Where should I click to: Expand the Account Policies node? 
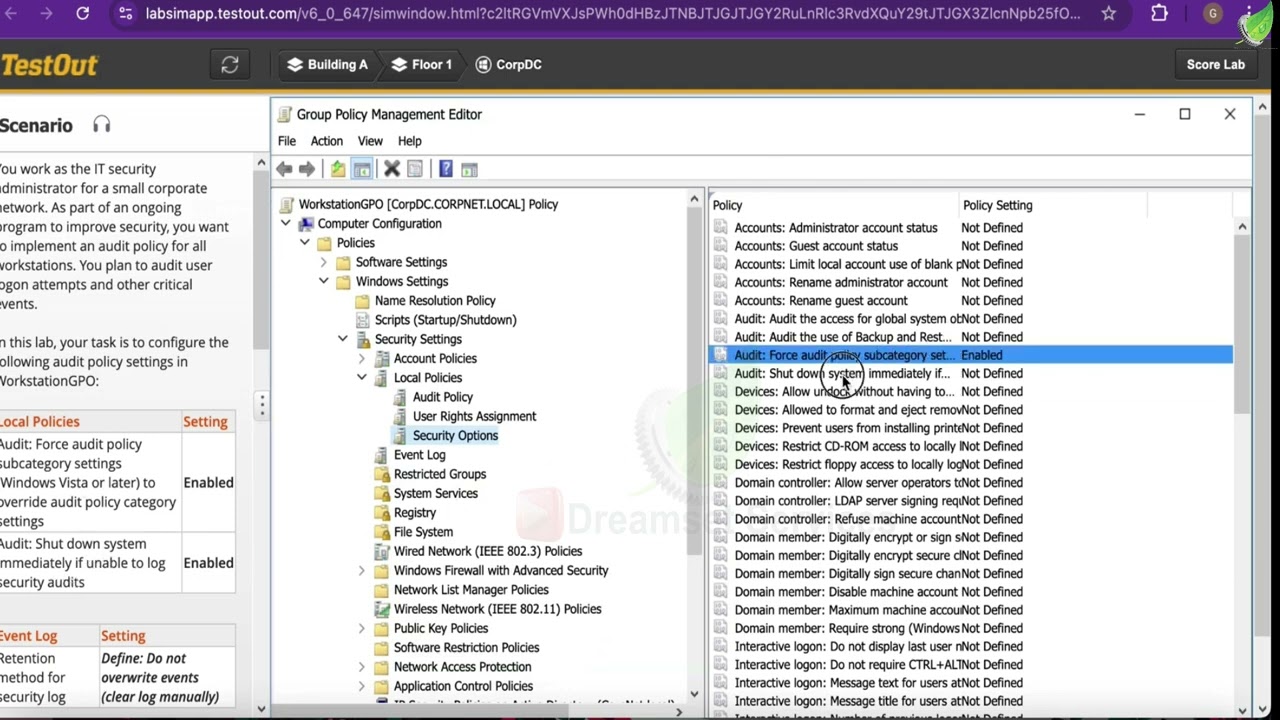click(x=361, y=358)
